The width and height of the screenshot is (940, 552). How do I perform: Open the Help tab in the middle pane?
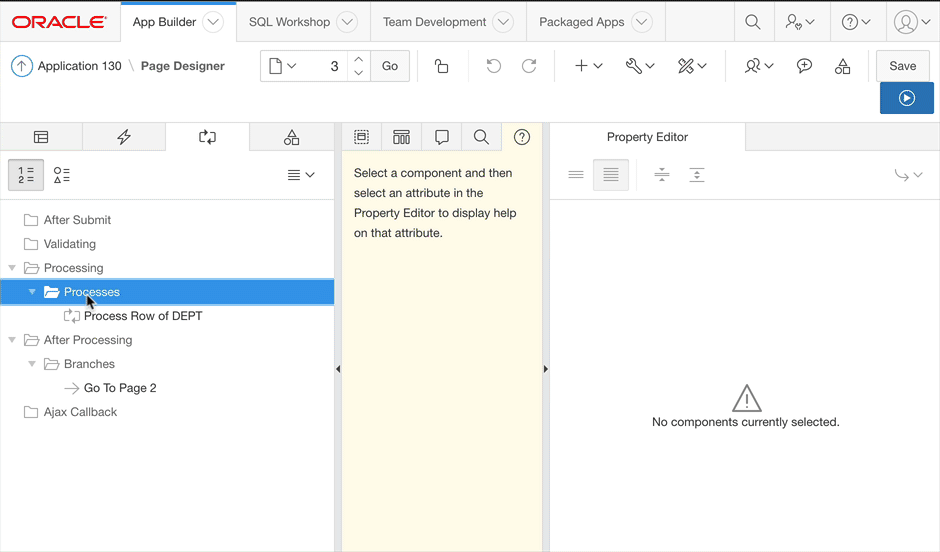pyautogui.click(x=522, y=137)
